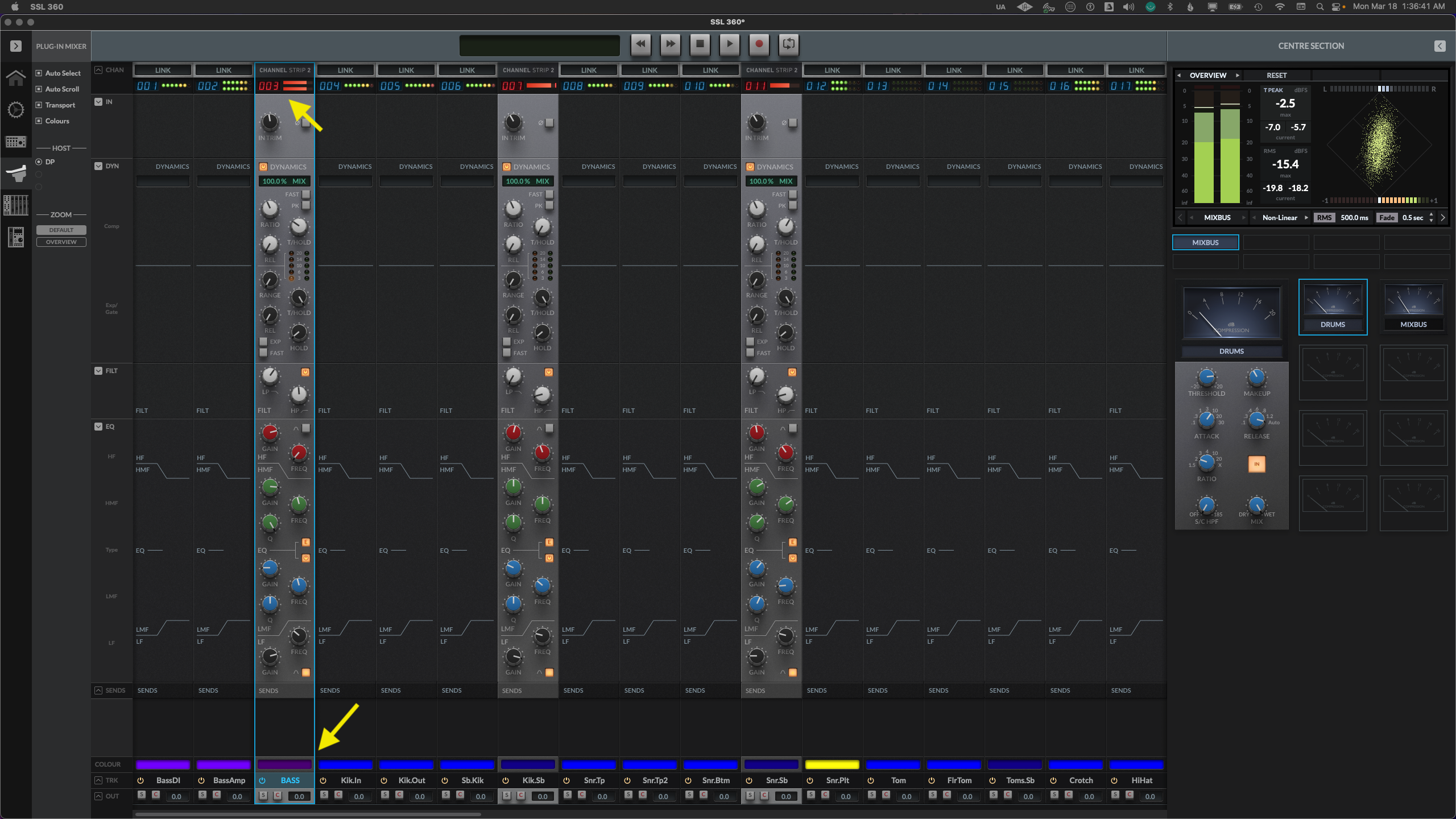Toggle EQ E-type button on BASS channel
This screenshot has width=1456, height=819.
[305, 542]
